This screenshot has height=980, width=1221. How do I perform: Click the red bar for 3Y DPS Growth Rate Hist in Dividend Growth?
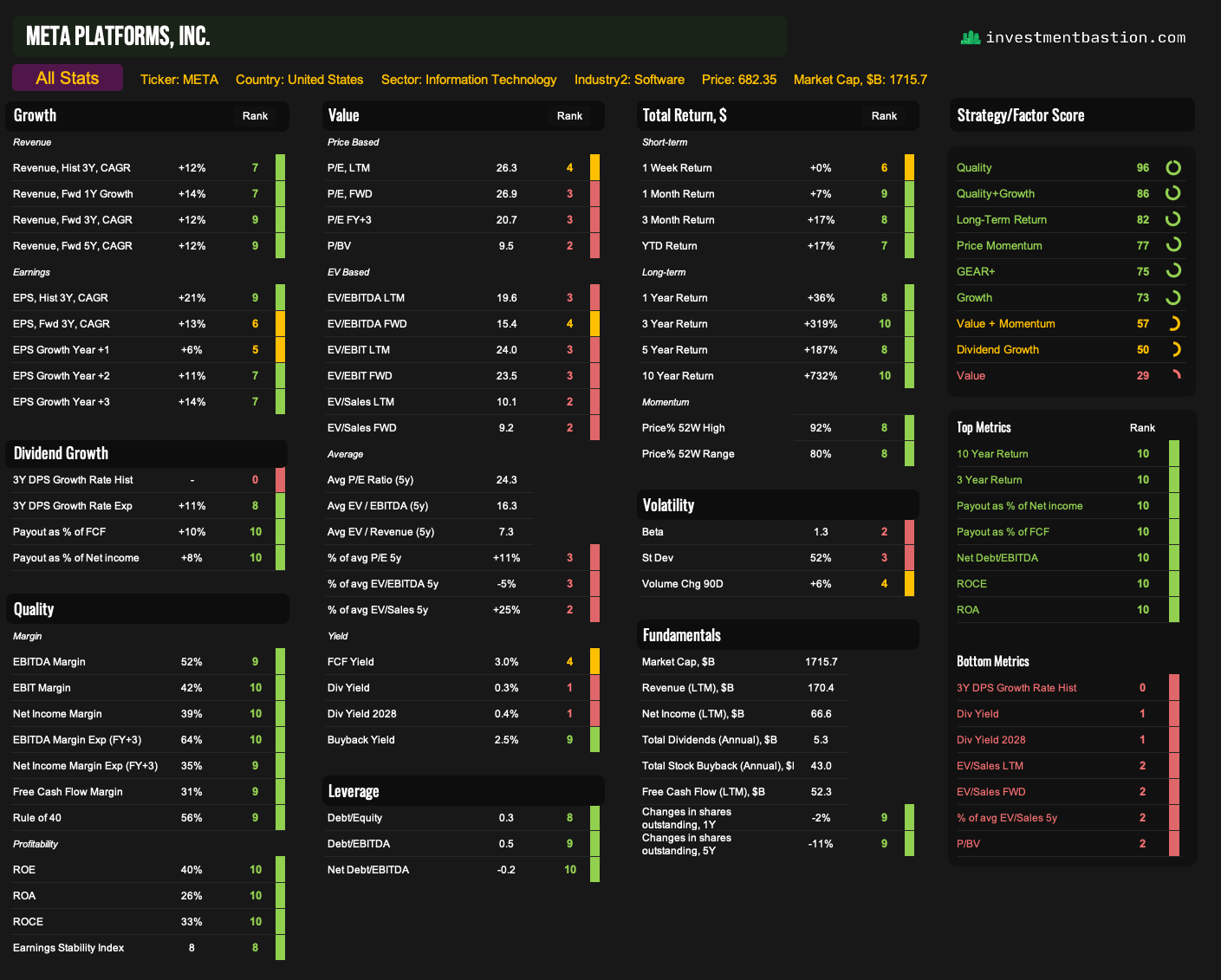pos(280,479)
